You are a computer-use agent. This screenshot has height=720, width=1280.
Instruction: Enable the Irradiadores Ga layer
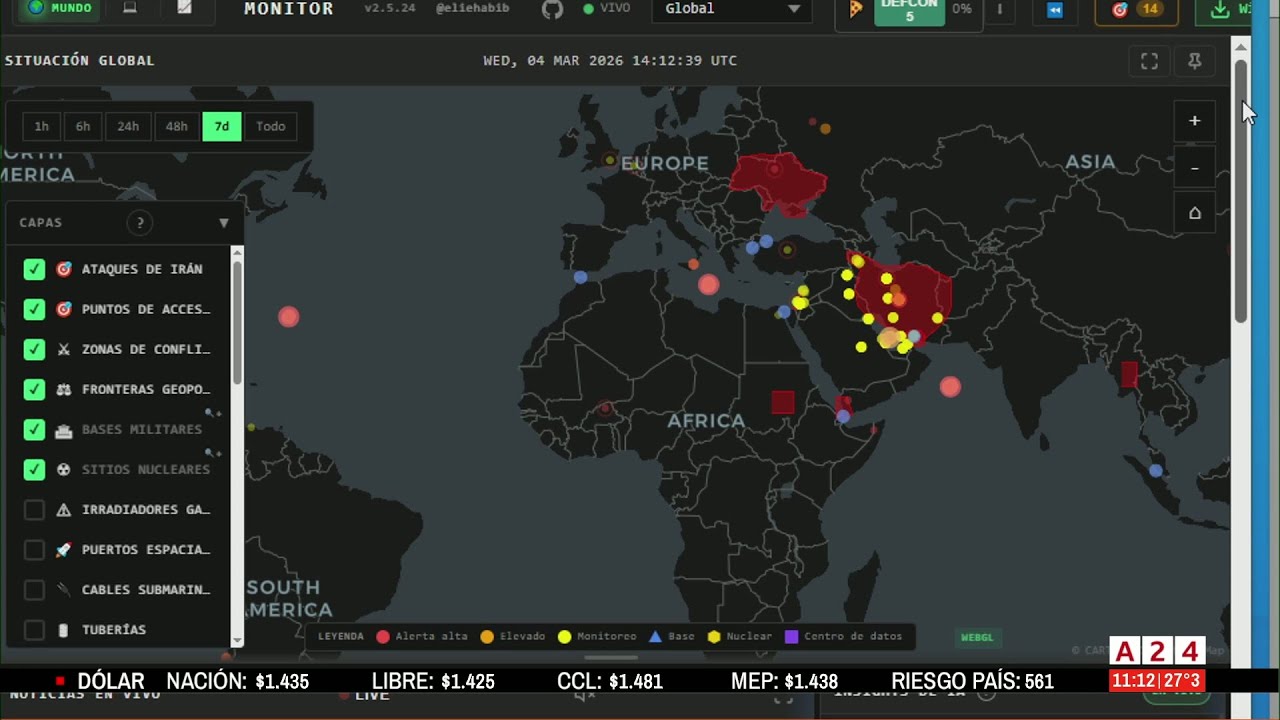34,510
